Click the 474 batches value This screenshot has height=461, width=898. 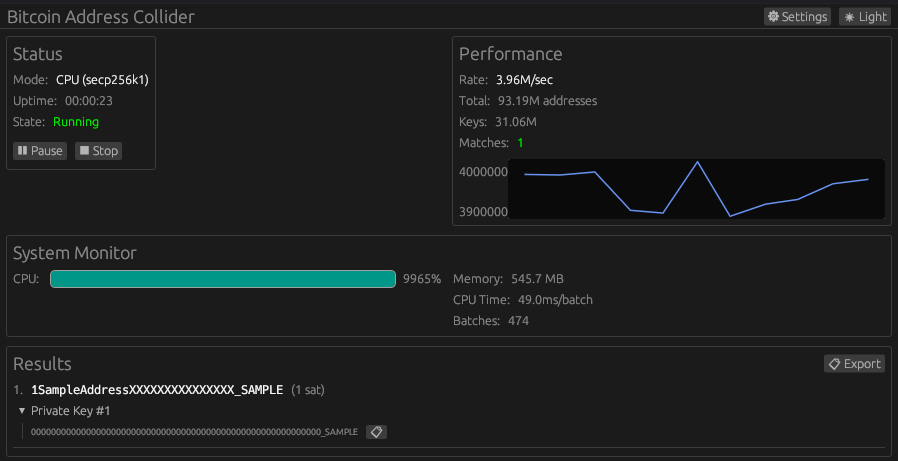[x=518, y=321]
